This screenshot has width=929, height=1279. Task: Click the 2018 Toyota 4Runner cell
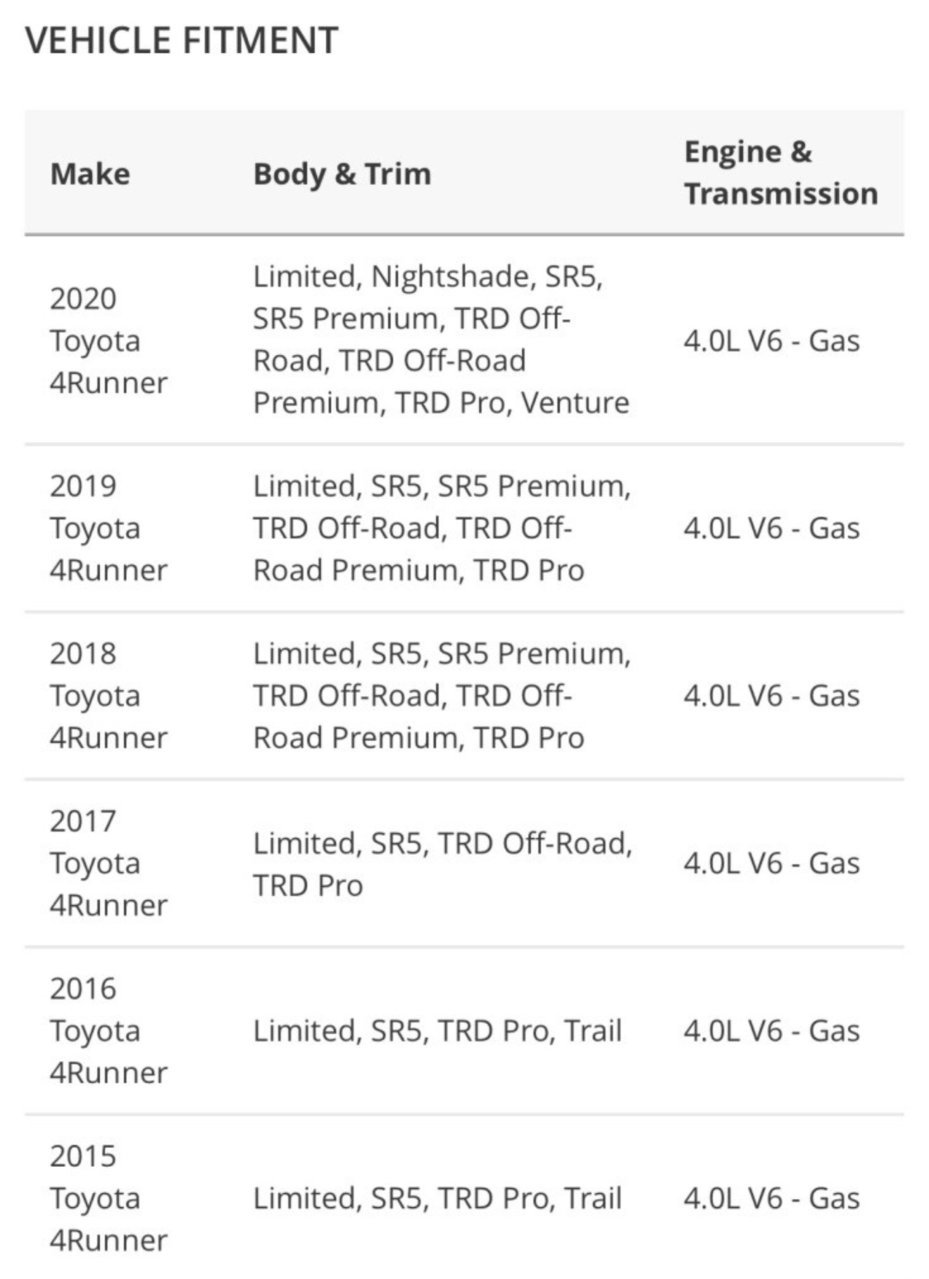(109, 695)
